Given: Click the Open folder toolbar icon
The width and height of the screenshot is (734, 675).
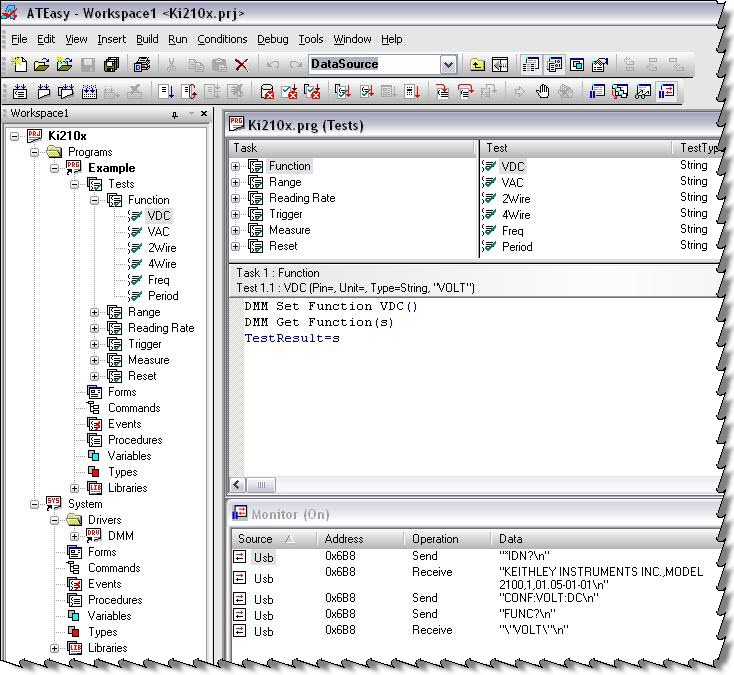Looking at the screenshot, I should (42, 64).
